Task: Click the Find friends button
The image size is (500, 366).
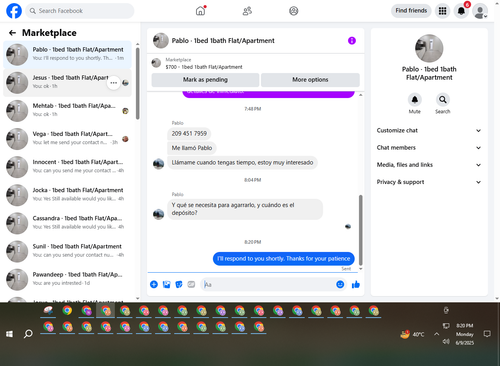Action: [x=411, y=11]
